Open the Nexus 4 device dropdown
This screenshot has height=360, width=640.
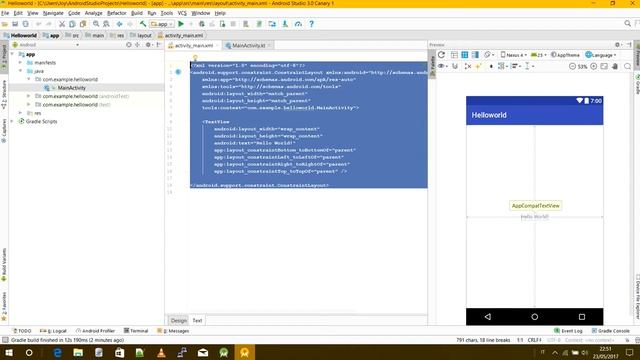(514, 55)
